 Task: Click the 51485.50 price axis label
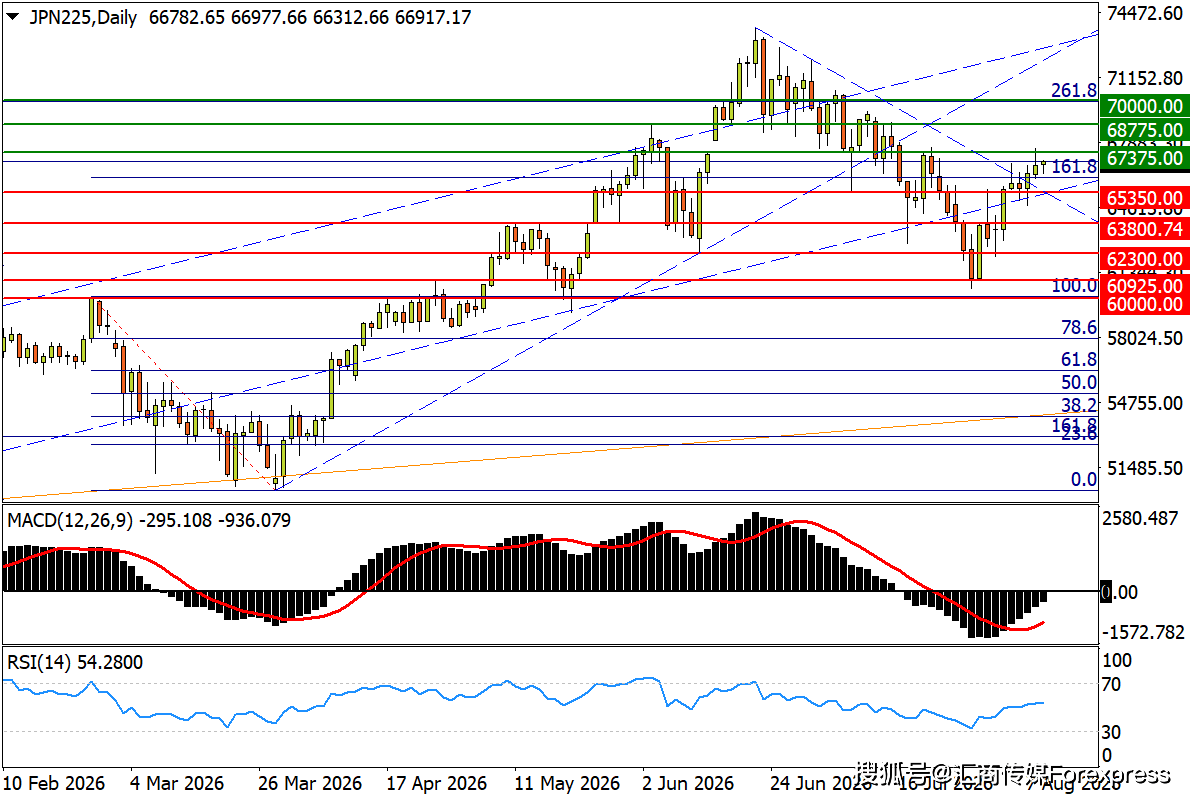click(1146, 468)
